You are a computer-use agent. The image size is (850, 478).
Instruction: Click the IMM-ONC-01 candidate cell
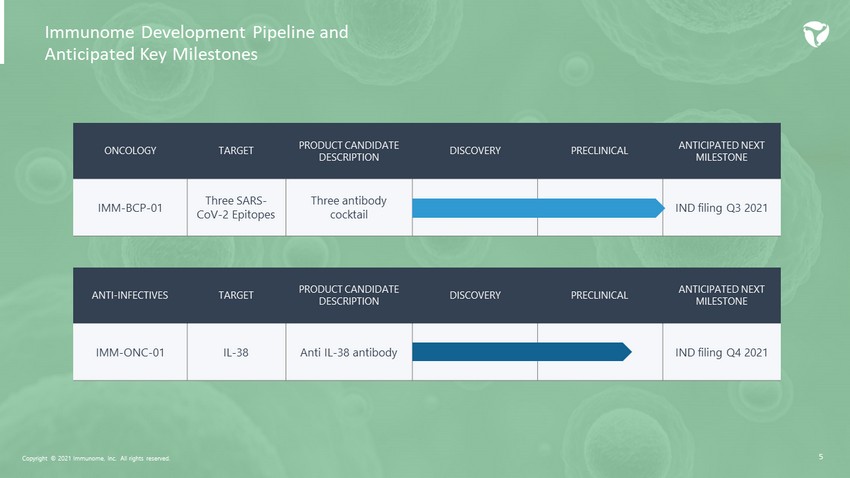coord(130,352)
